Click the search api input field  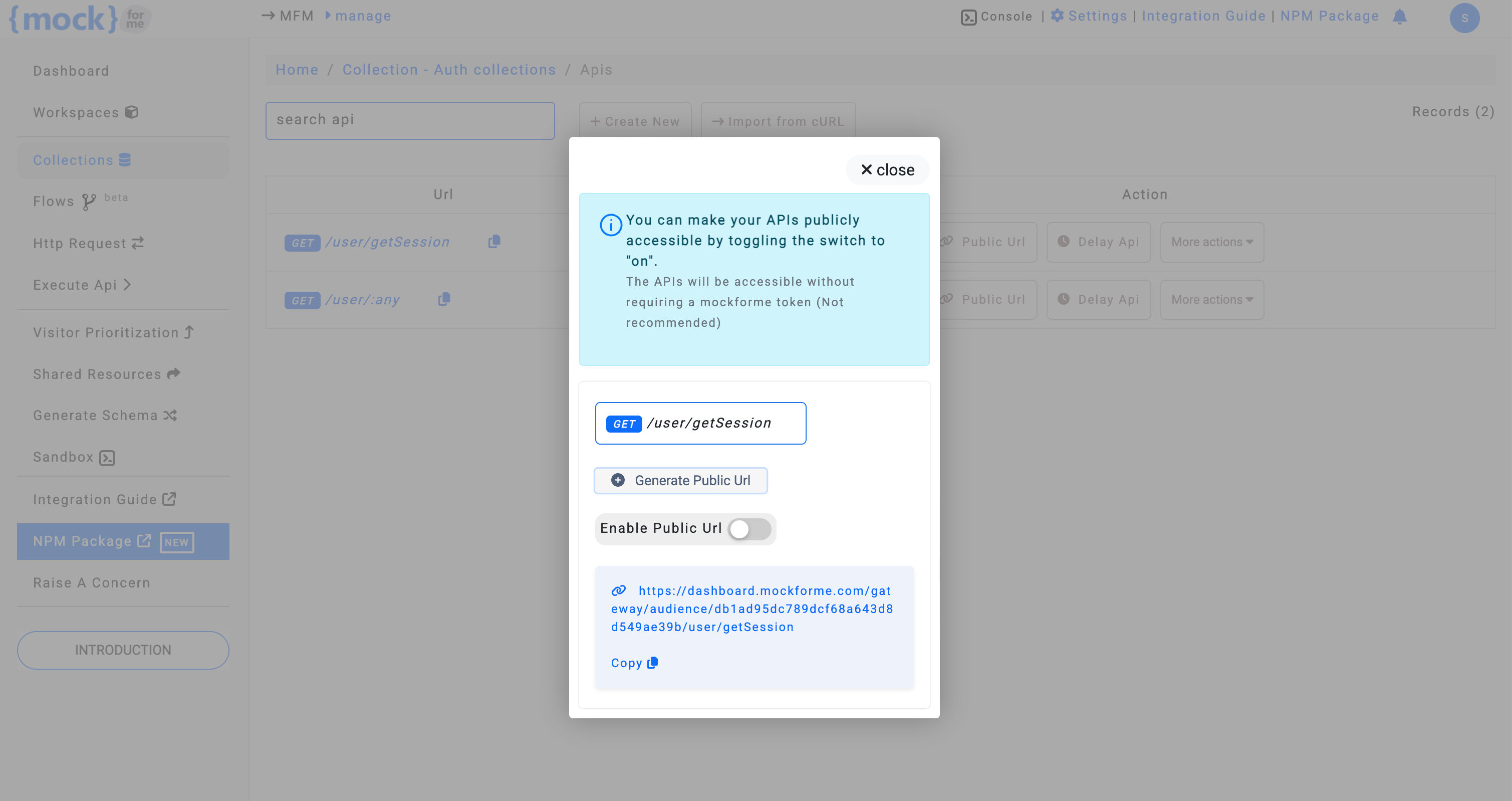[x=410, y=120]
